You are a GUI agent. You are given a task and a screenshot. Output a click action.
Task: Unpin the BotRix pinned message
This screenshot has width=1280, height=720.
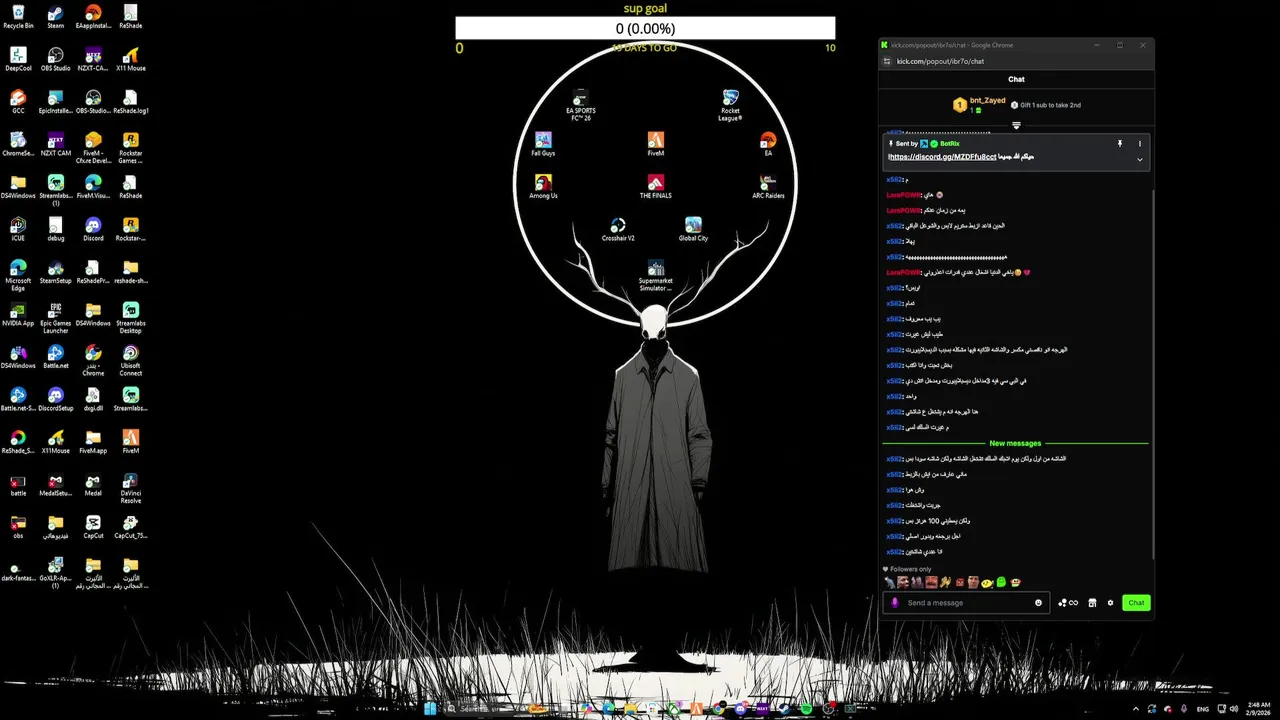click(x=1120, y=144)
